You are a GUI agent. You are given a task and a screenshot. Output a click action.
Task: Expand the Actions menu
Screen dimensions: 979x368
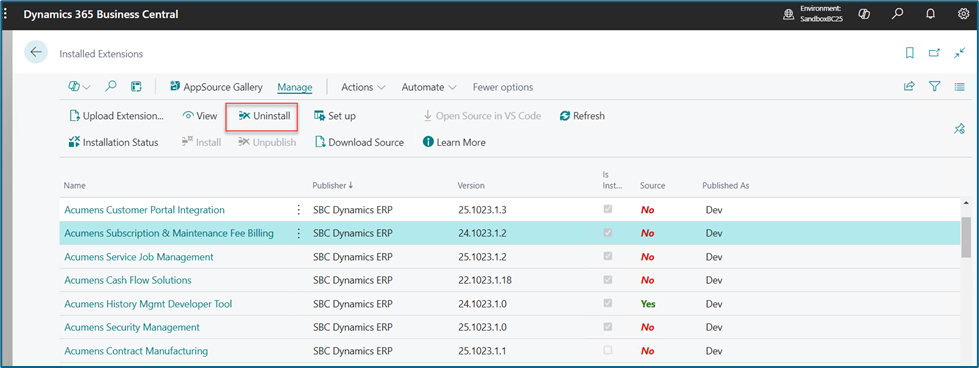tap(363, 87)
